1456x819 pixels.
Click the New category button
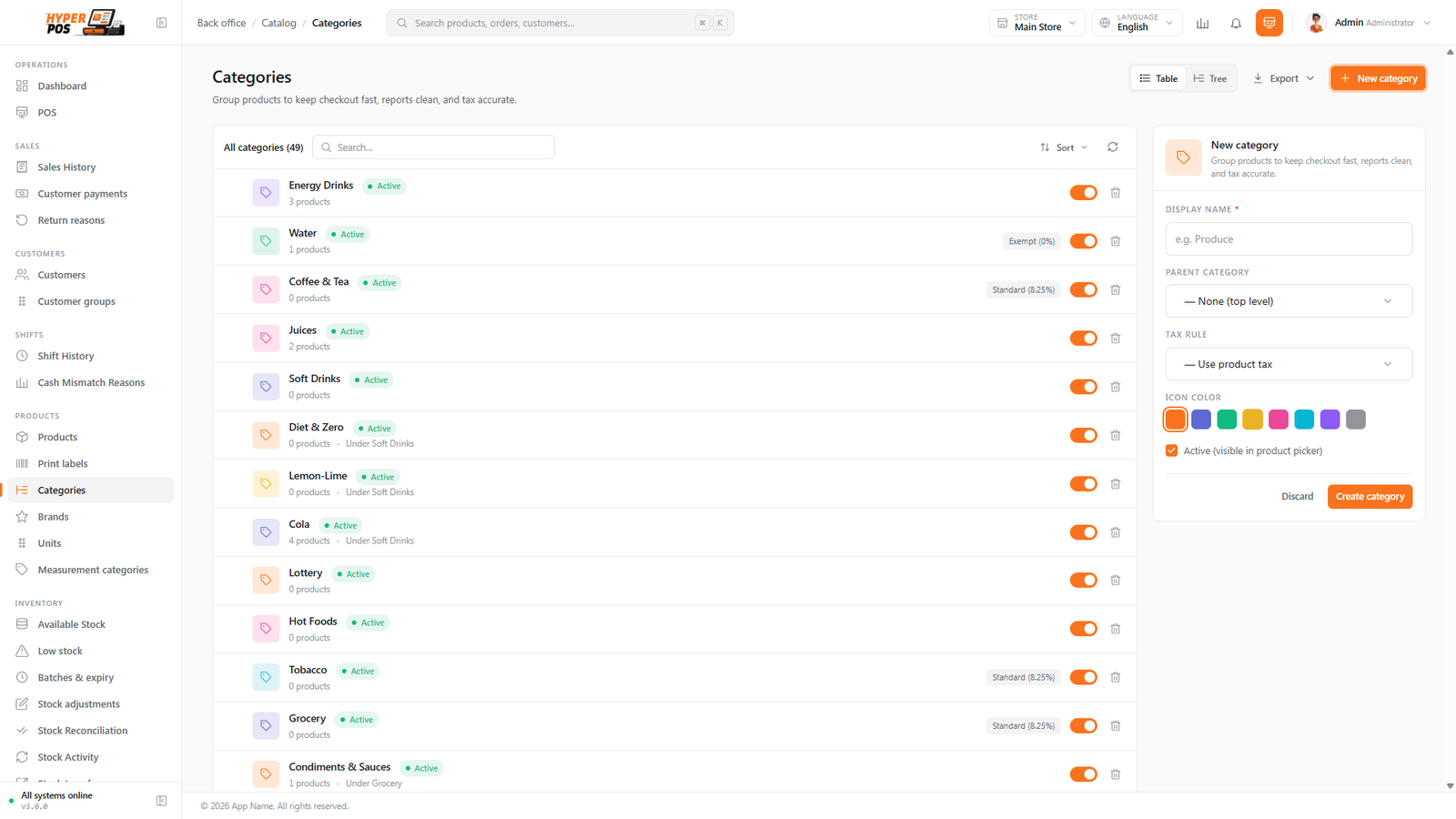coord(1378,78)
